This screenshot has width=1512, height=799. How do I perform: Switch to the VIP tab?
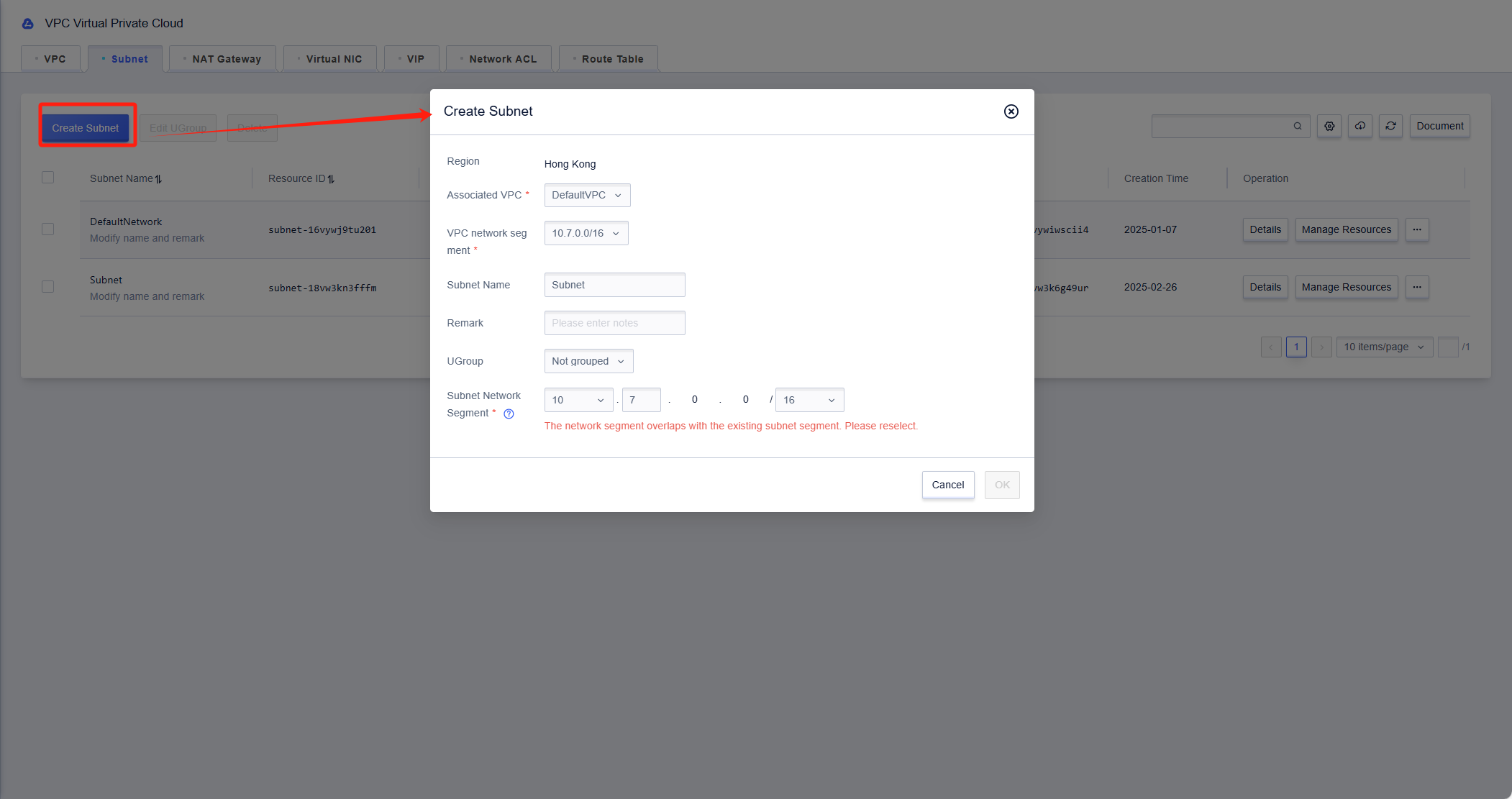click(x=411, y=59)
